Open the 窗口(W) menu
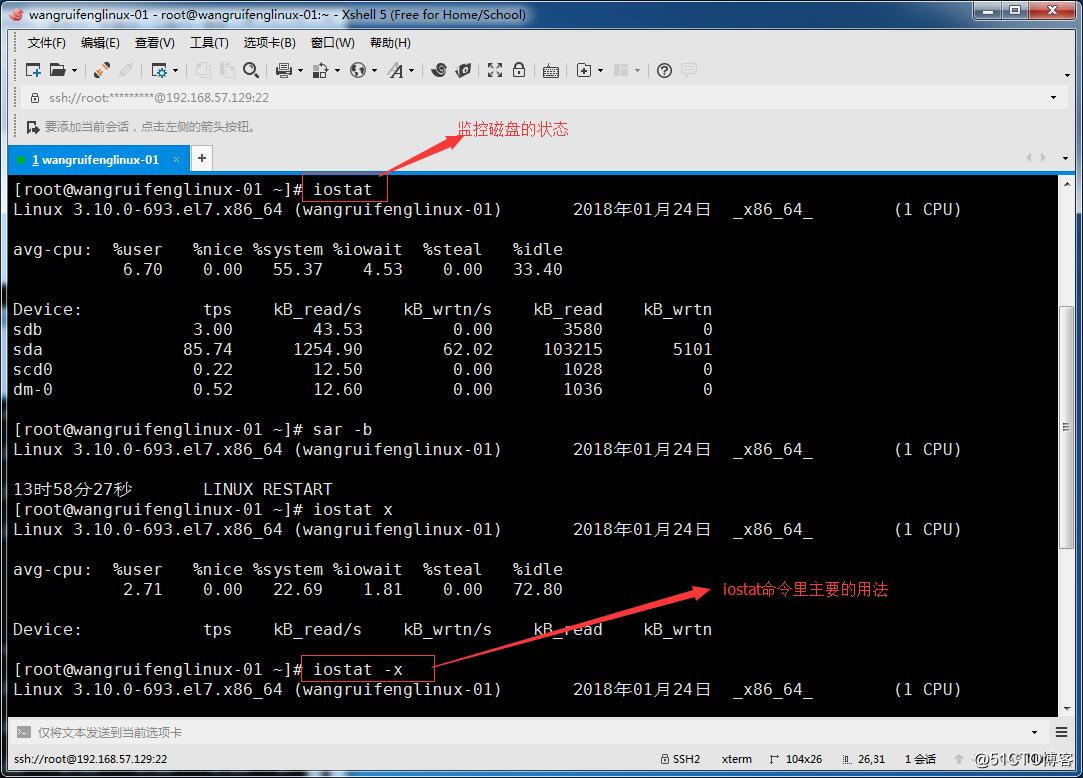Image resolution: width=1083 pixels, height=778 pixels. point(333,43)
